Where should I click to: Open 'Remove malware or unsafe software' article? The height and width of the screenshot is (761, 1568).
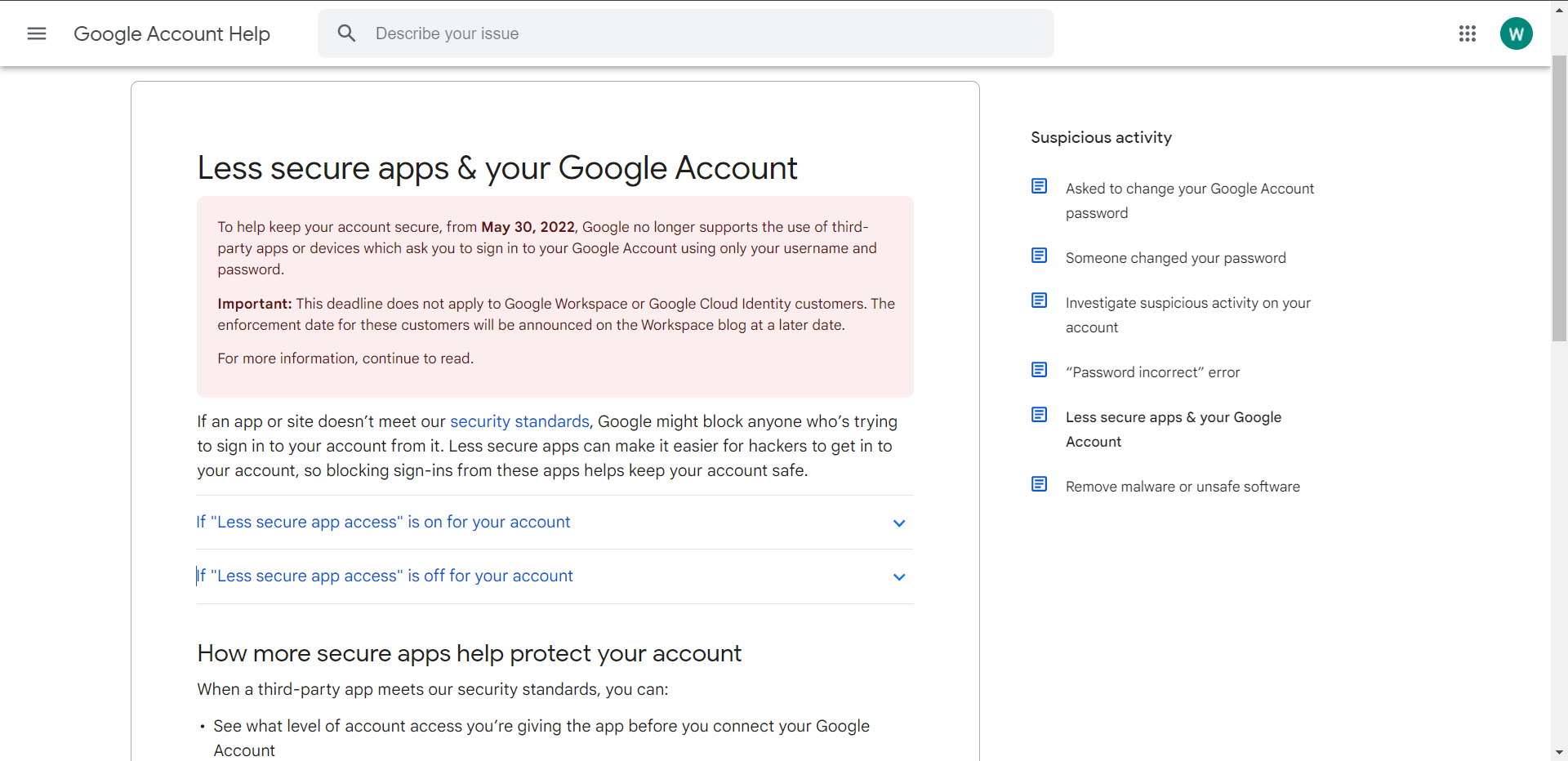(1183, 487)
